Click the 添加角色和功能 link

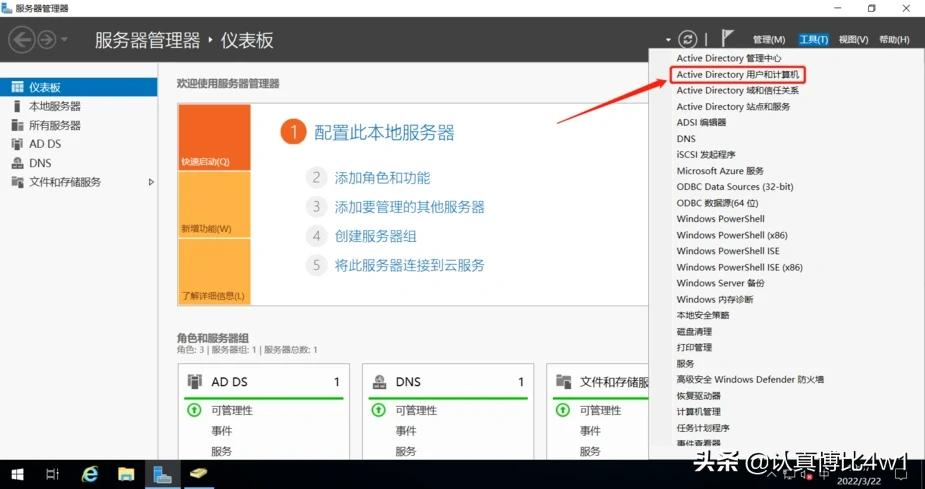click(x=382, y=178)
